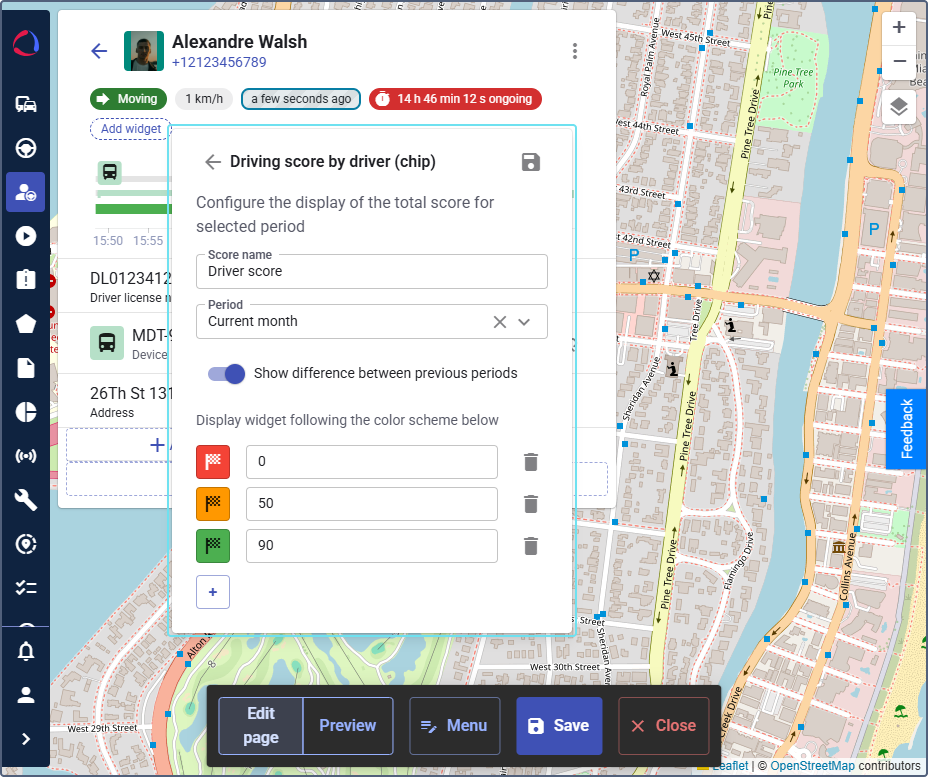Select the steering wheel driving icon in sidebar

25,147
